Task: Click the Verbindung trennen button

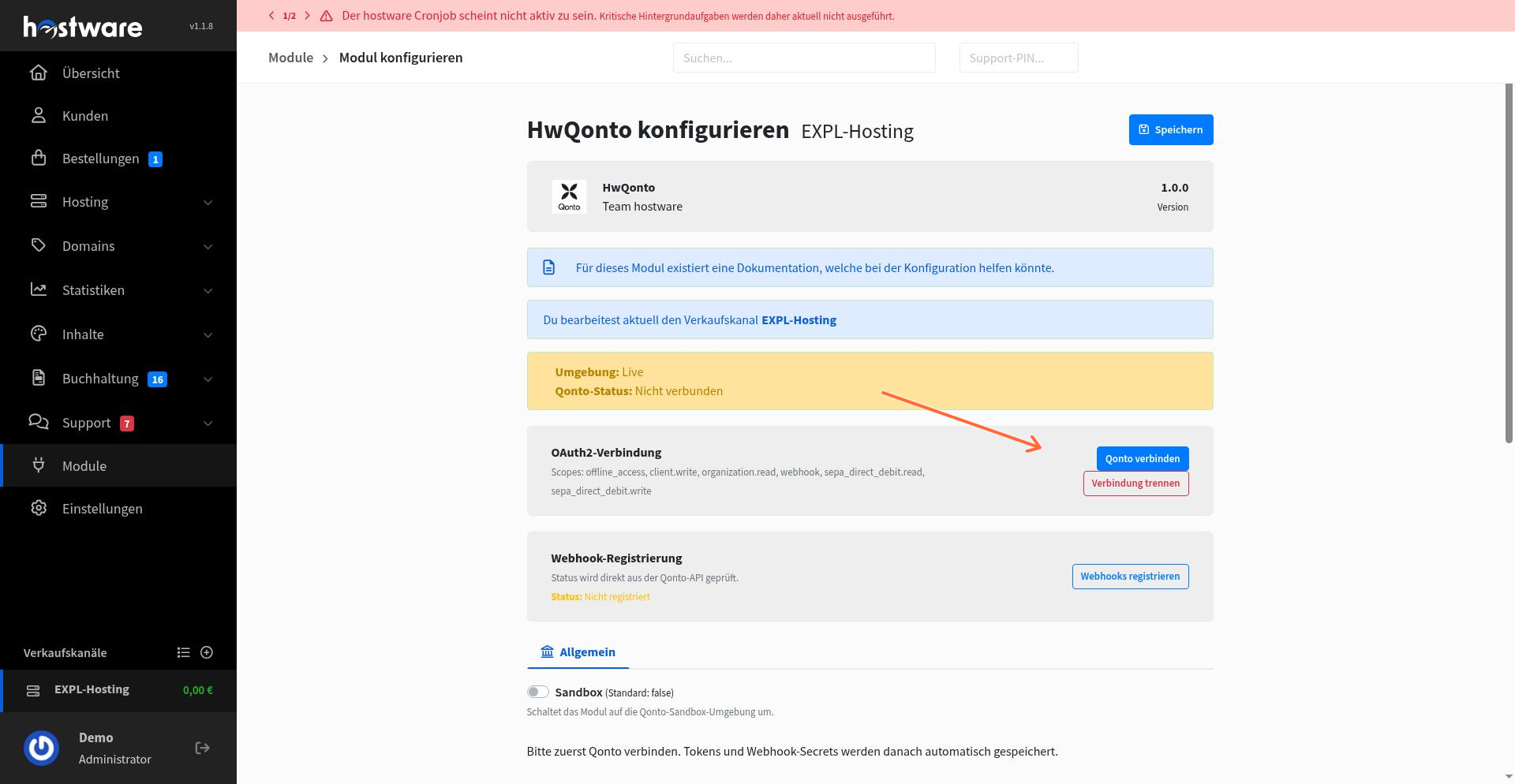Action: pyautogui.click(x=1135, y=483)
